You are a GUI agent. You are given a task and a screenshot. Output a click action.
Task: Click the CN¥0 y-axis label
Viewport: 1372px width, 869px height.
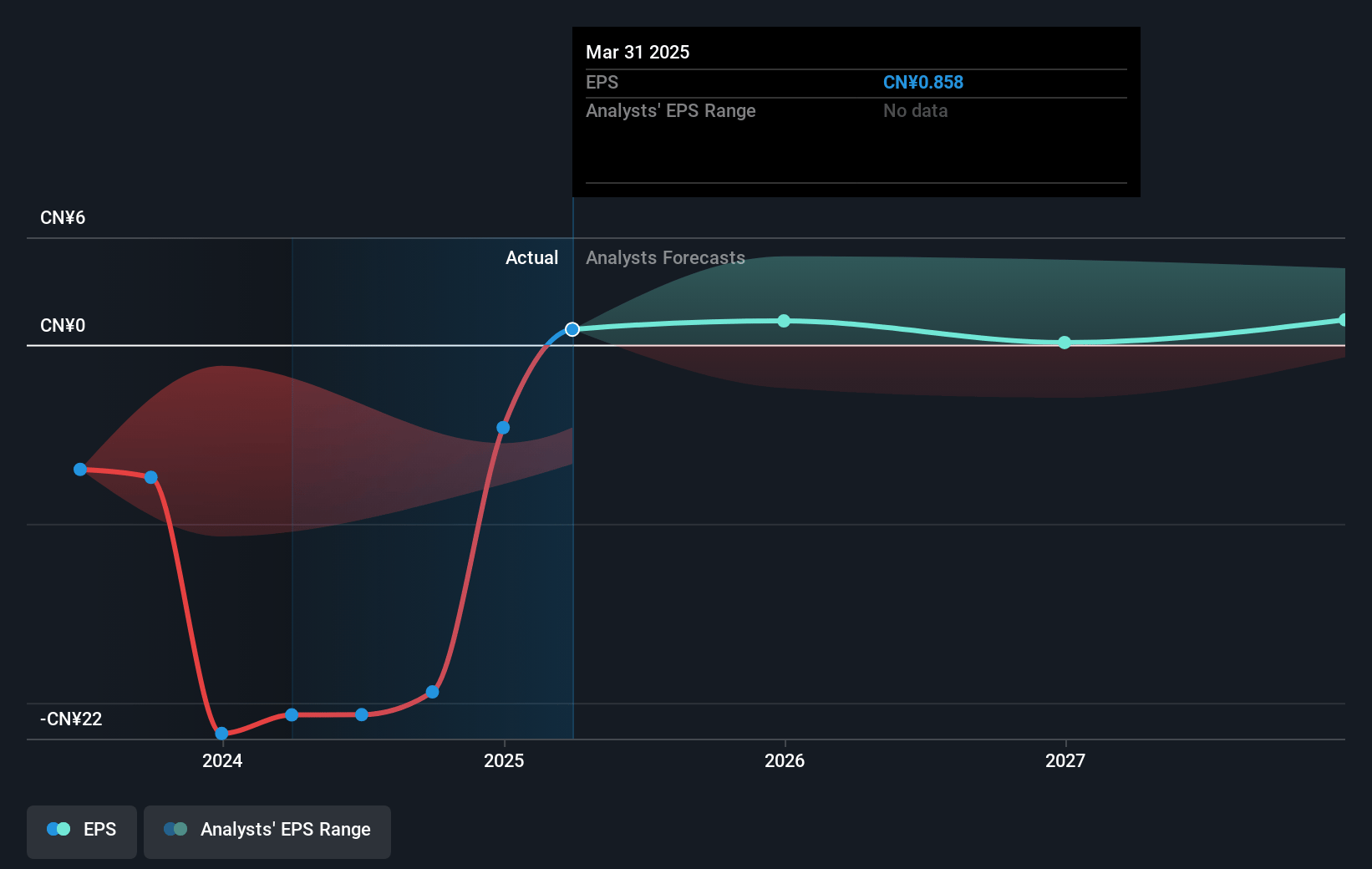[63, 326]
